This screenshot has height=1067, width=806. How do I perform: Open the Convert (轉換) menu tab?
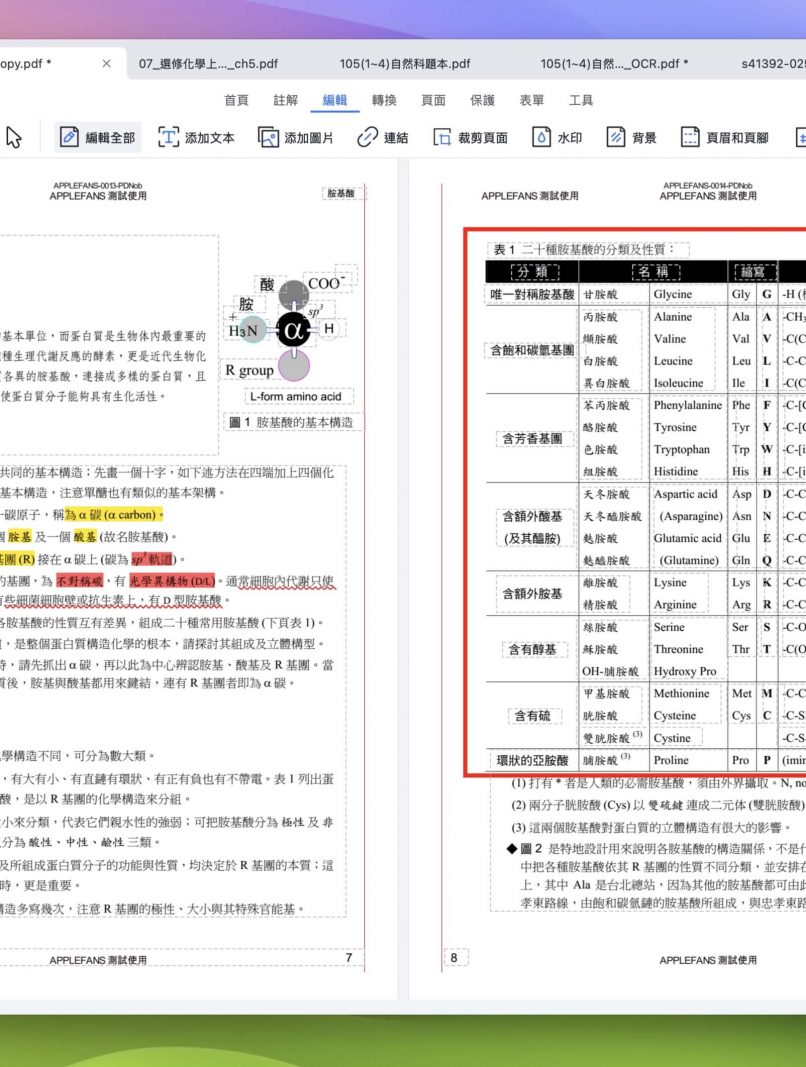click(x=384, y=100)
